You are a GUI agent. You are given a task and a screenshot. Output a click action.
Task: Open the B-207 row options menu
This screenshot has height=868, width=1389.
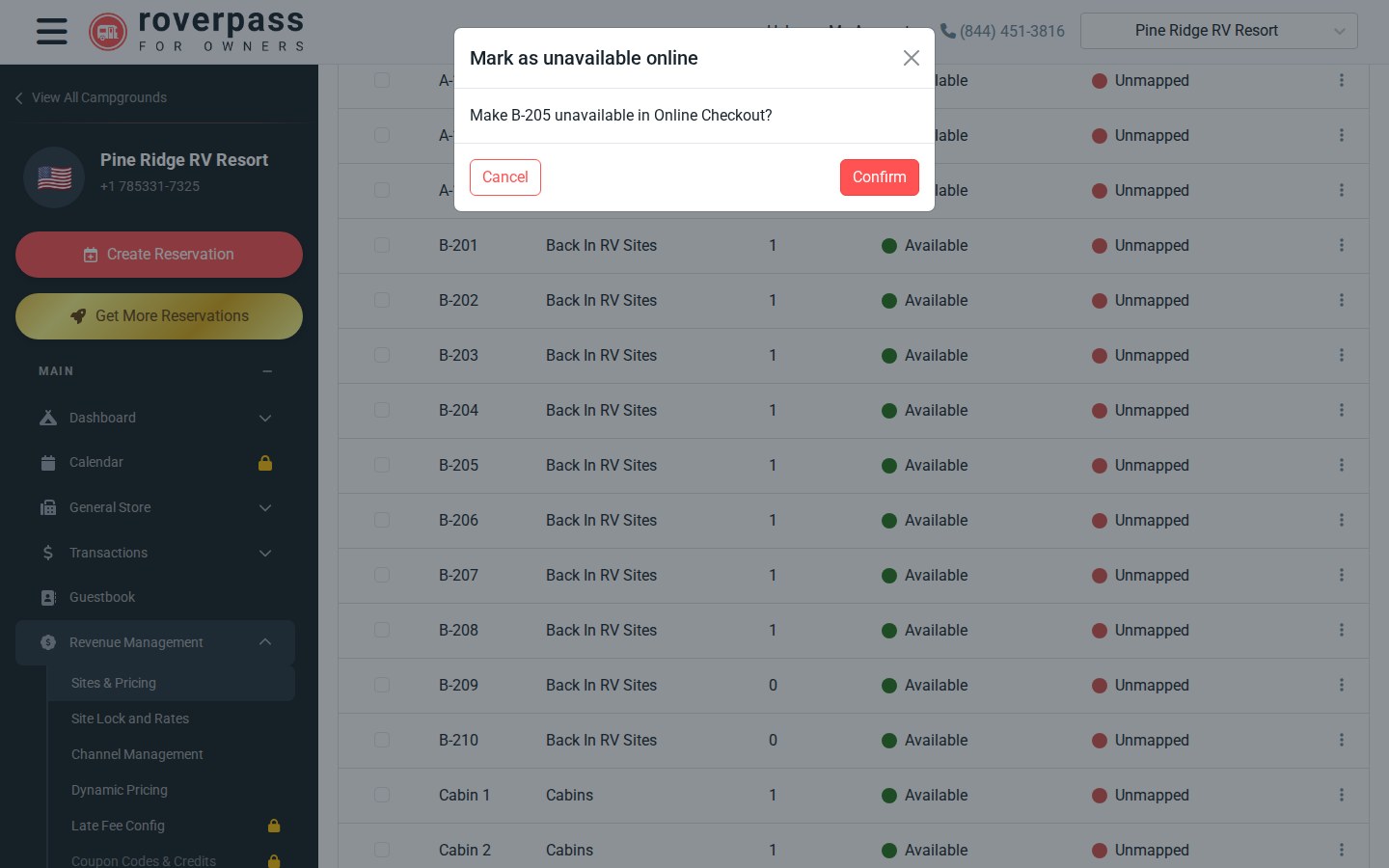1341,575
